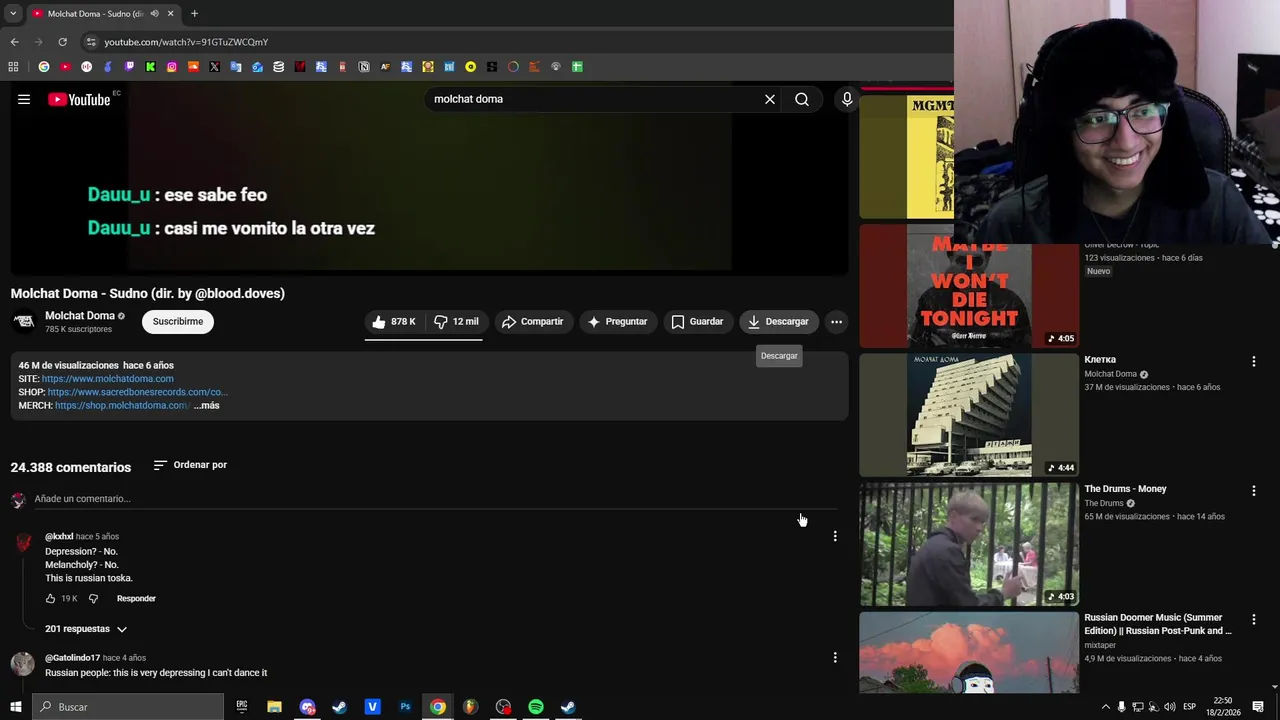Open the Apps grid in bookmarks bar
1280x720 pixels.
pyautogui.click(x=13, y=67)
